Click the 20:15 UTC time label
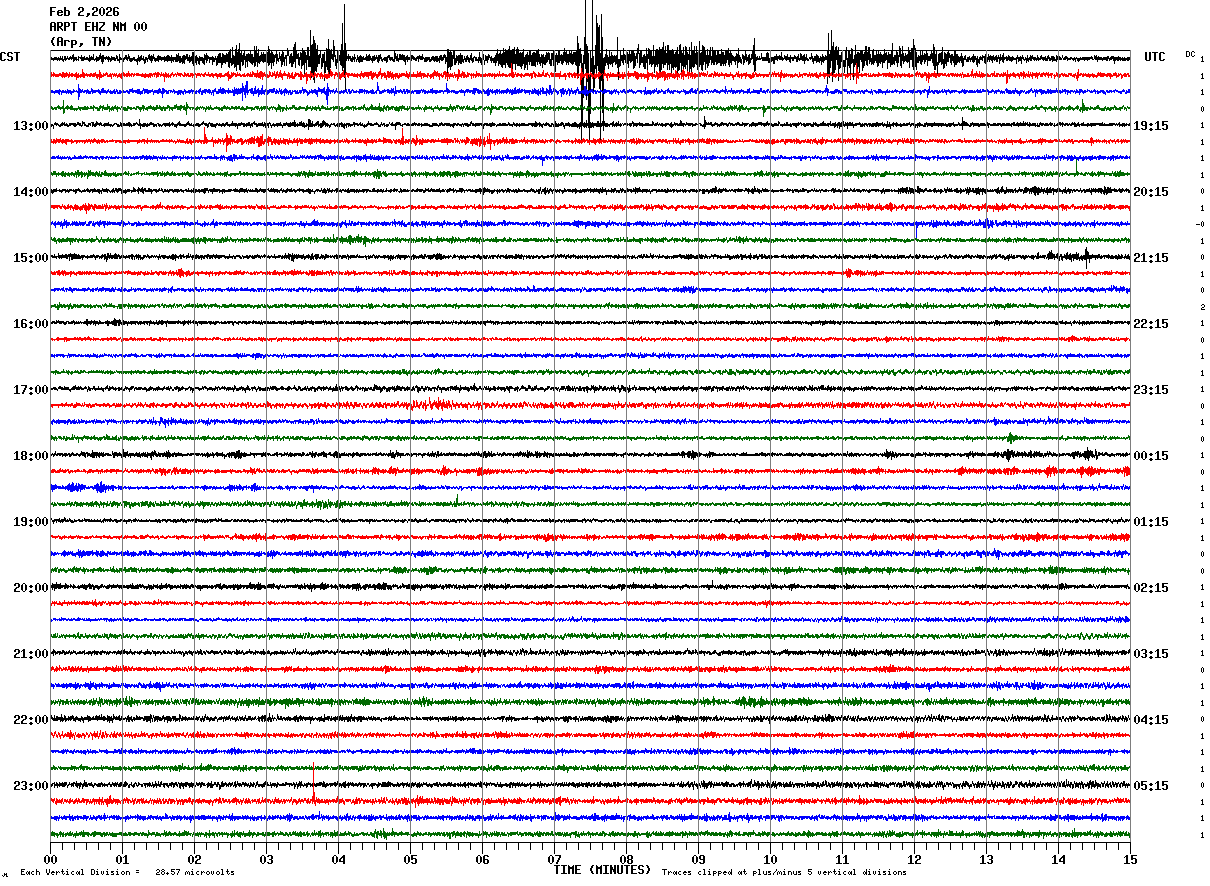The width and height of the screenshot is (1210, 886). (1151, 192)
